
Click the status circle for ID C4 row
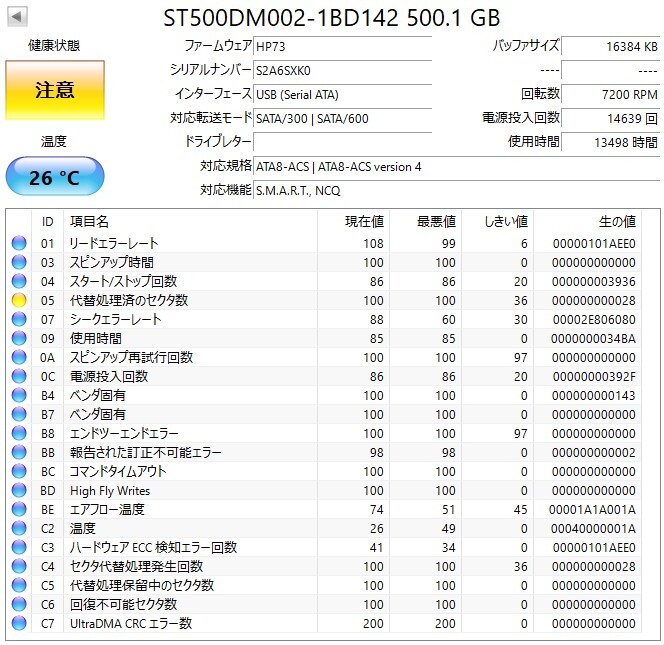(x=19, y=566)
